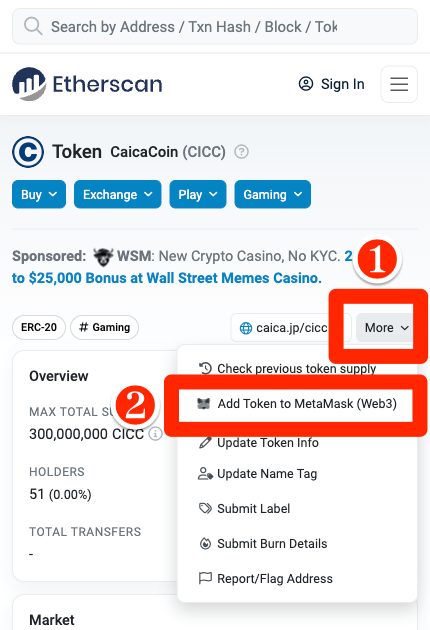Click the search magnifier icon

coord(33,27)
